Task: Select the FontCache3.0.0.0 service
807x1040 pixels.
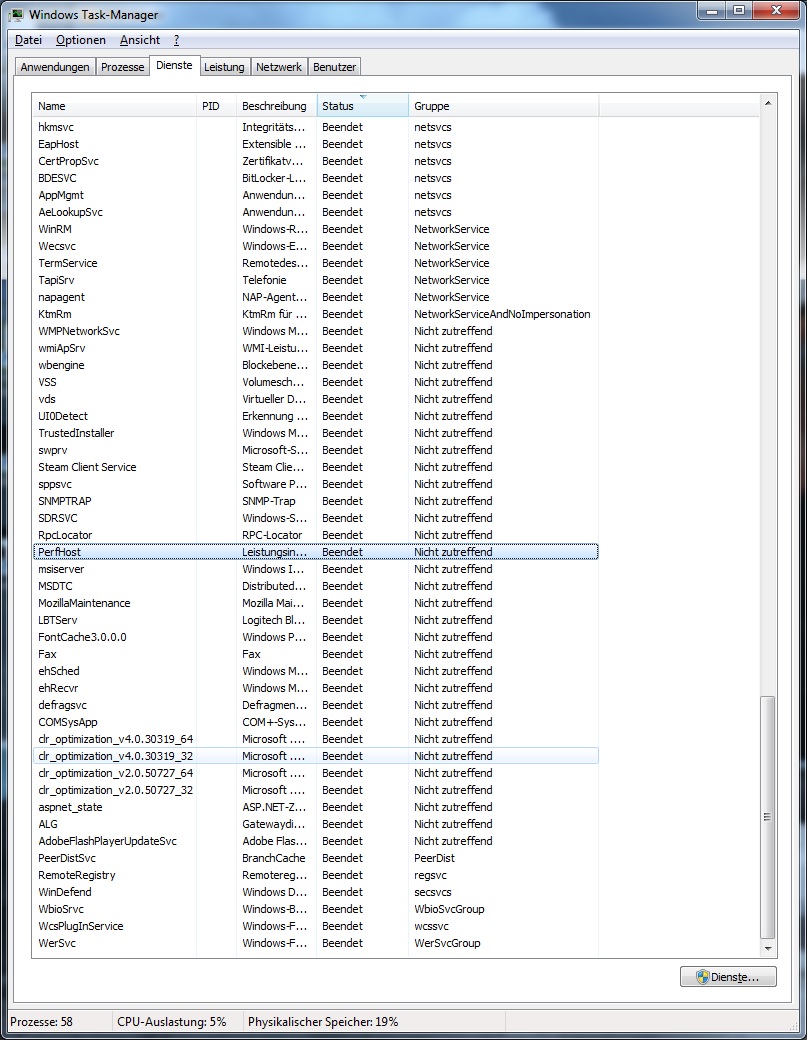Action: click(x=316, y=637)
